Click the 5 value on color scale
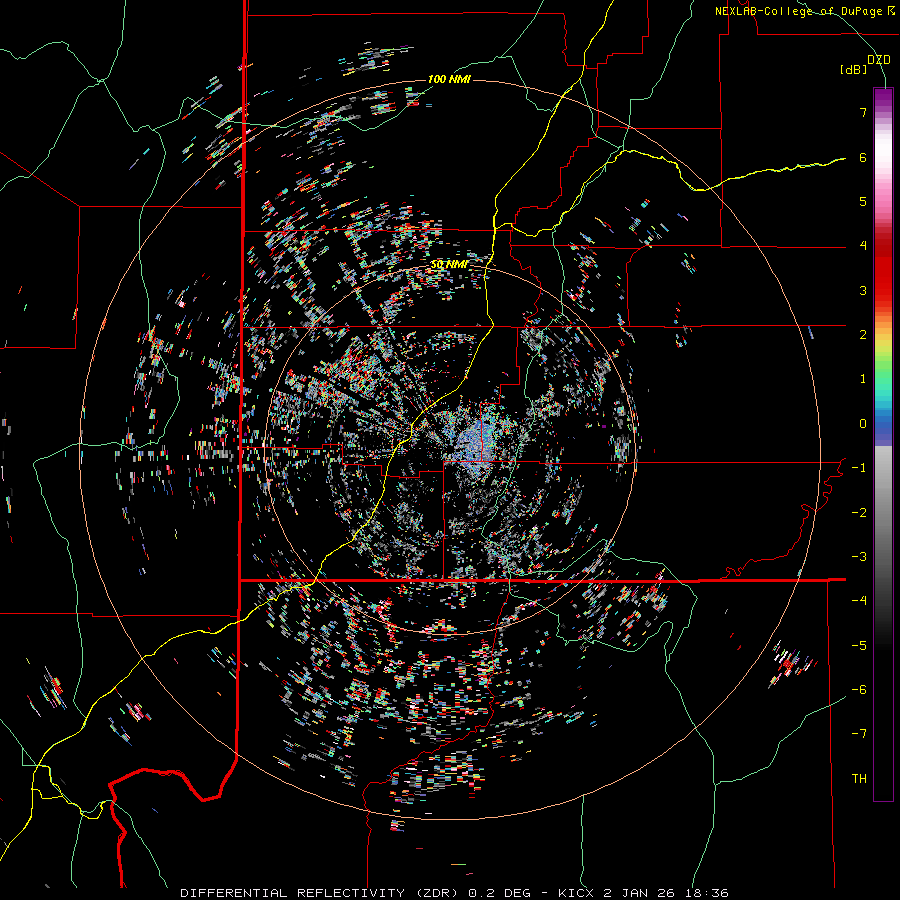Image resolution: width=900 pixels, height=900 pixels. pos(863,201)
